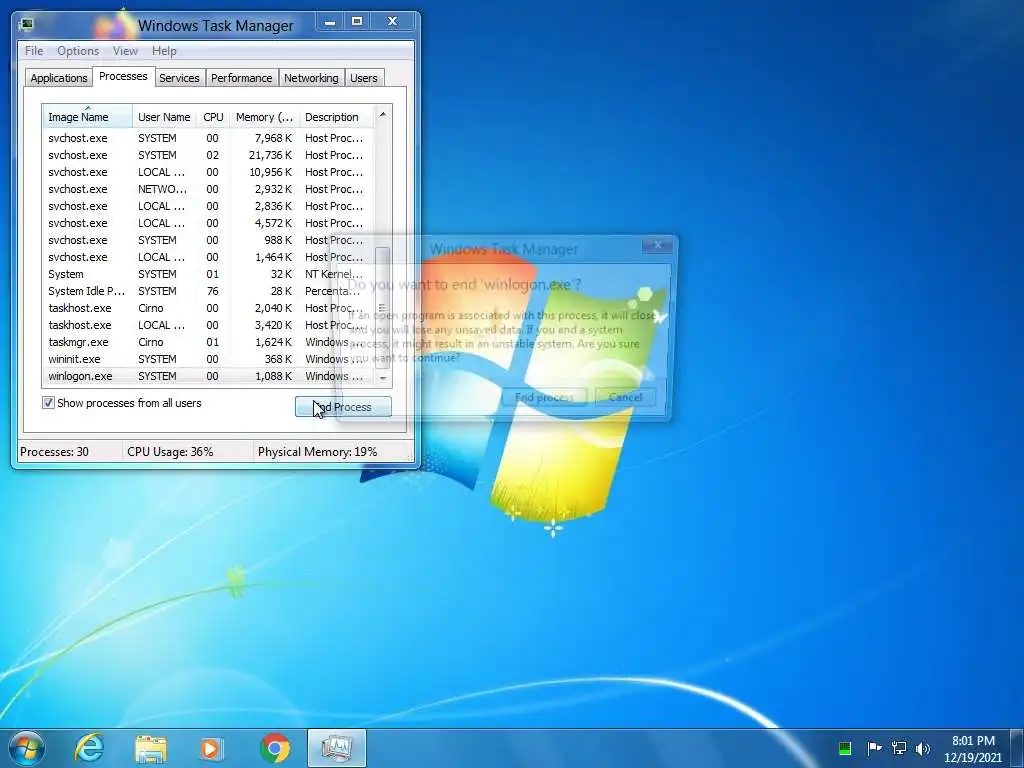Screen dimensions: 1024x768
Task: Click the process list scroll up arrow
Action: tap(383, 114)
